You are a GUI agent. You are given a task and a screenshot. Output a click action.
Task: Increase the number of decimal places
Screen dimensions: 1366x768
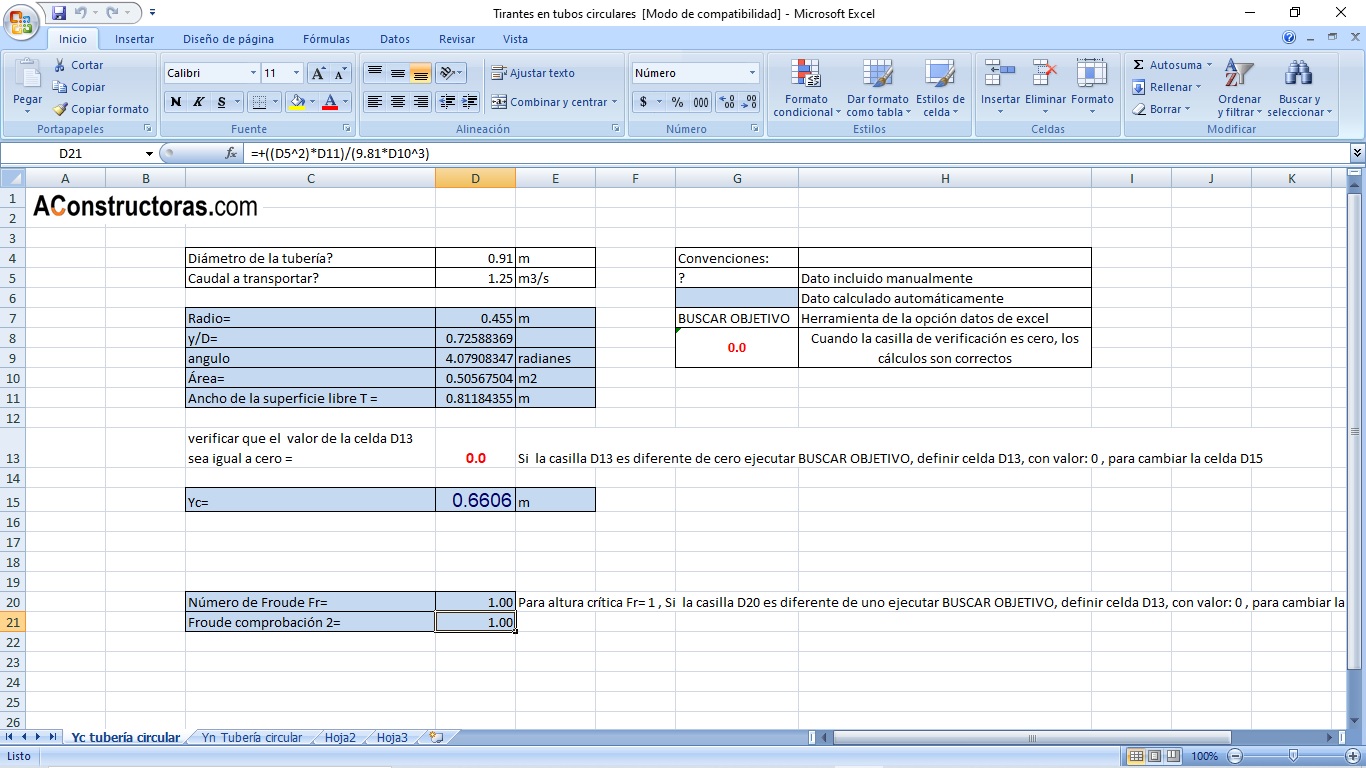click(727, 102)
